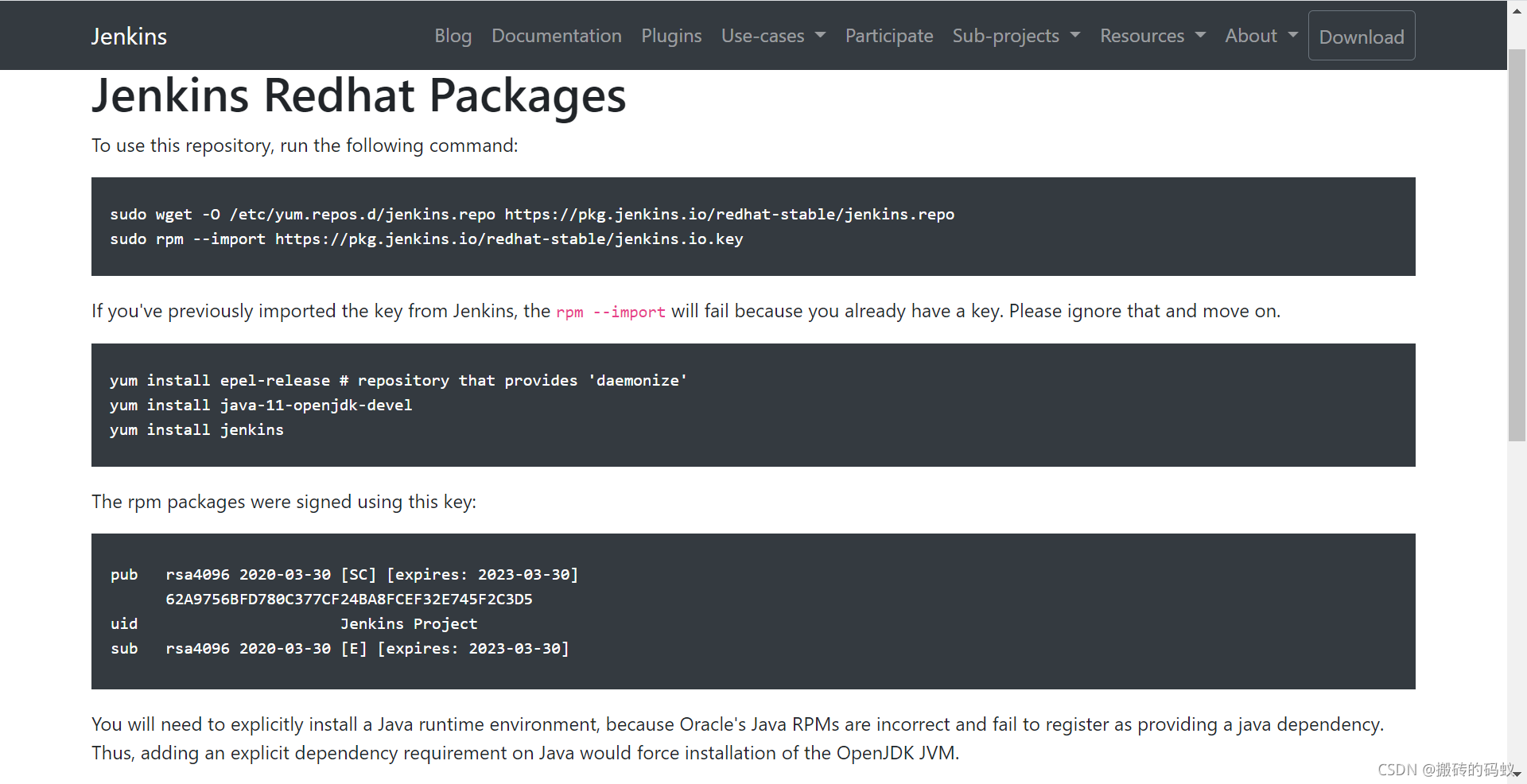The image size is (1527, 784).
Task: Open the Plugins nav link
Action: pyautogui.click(x=671, y=36)
